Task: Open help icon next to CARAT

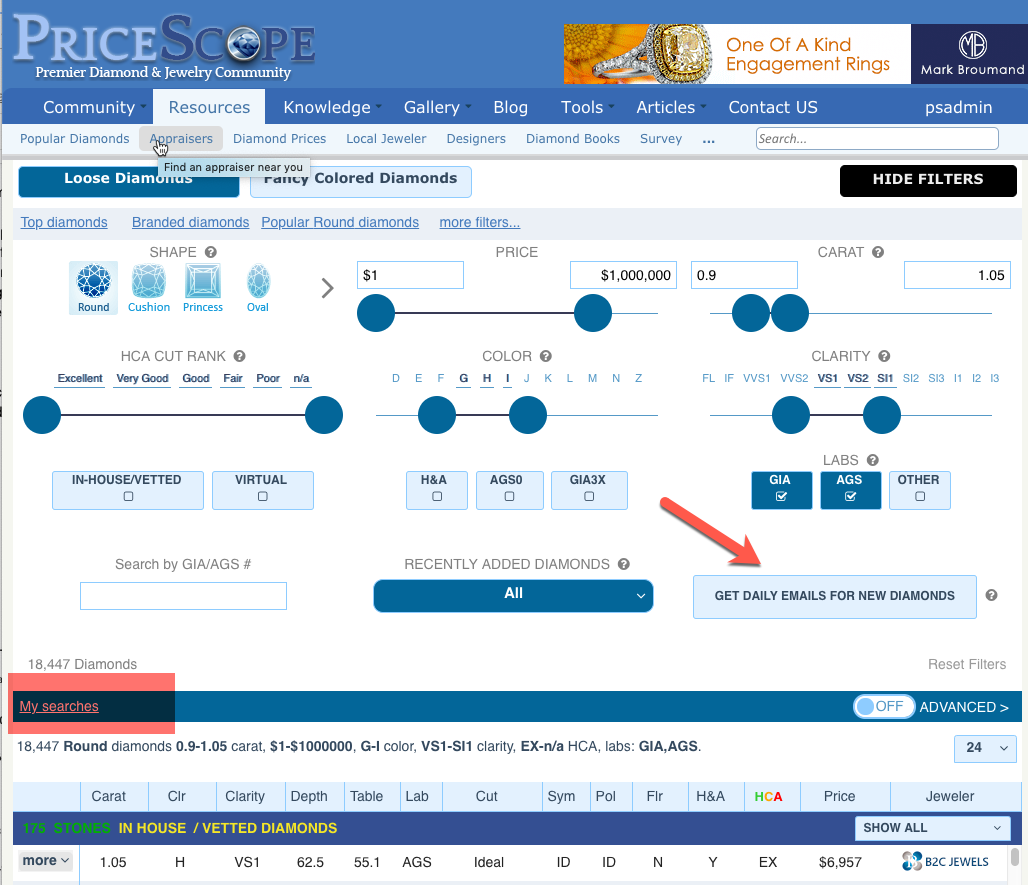Action: click(x=878, y=252)
